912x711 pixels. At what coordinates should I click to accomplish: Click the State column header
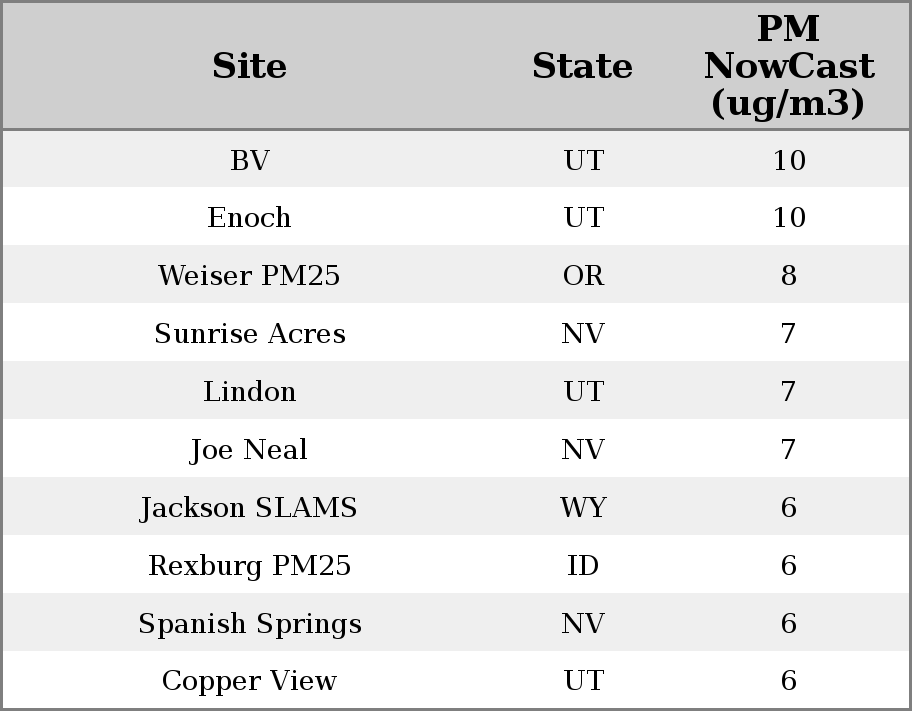pos(582,66)
